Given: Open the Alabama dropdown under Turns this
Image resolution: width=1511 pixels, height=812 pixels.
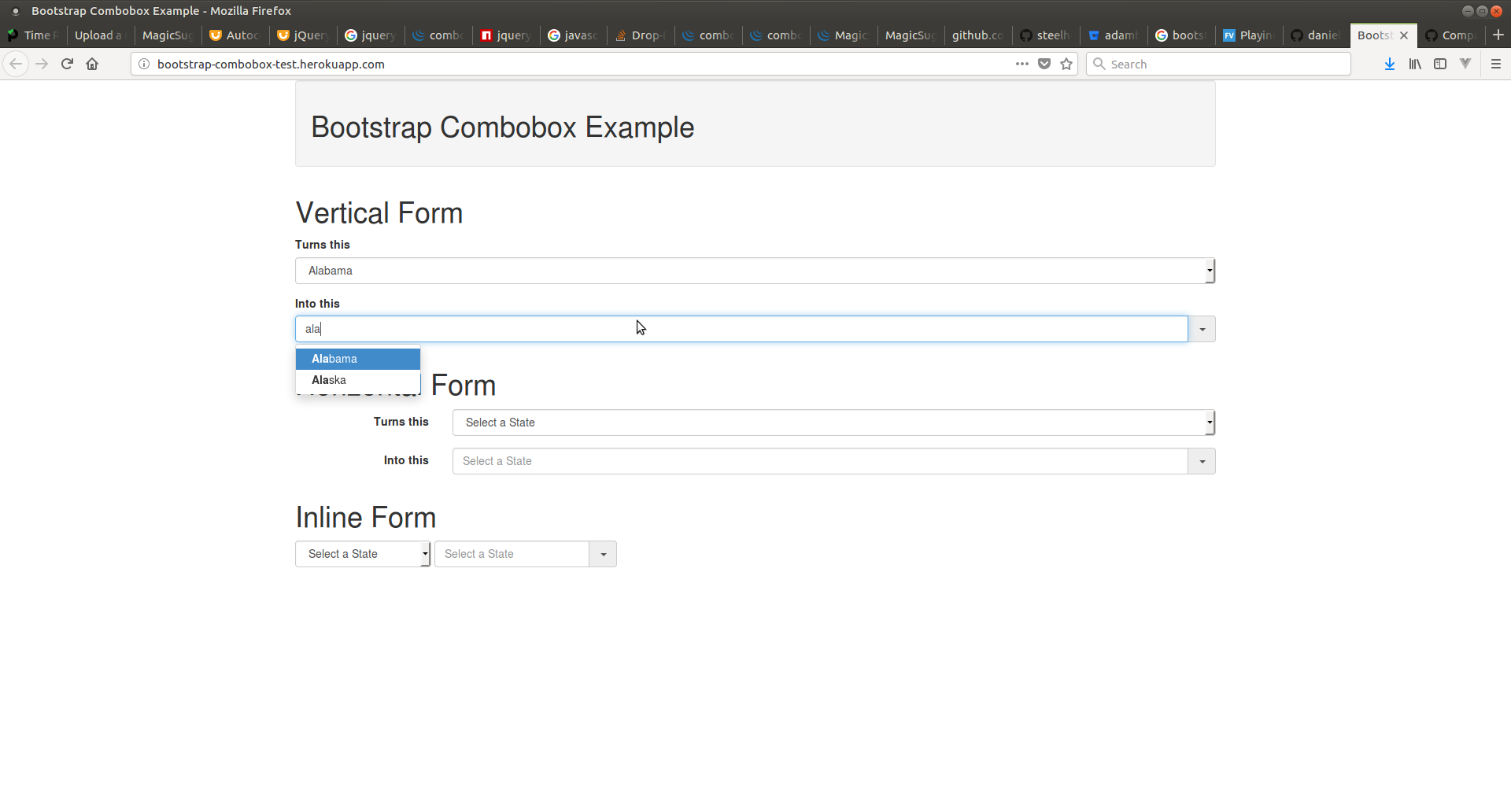Looking at the screenshot, I should click(x=1209, y=270).
